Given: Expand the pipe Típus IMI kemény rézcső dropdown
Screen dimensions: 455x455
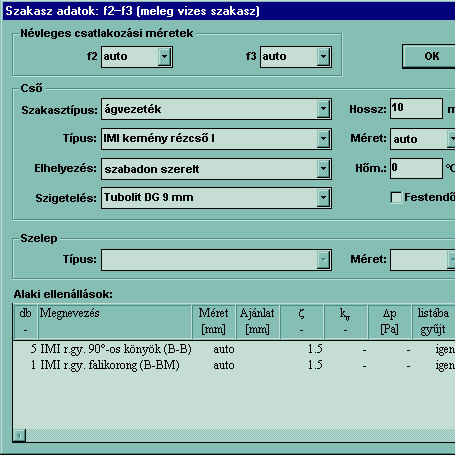Looking at the screenshot, I should click(x=323, y=138).
